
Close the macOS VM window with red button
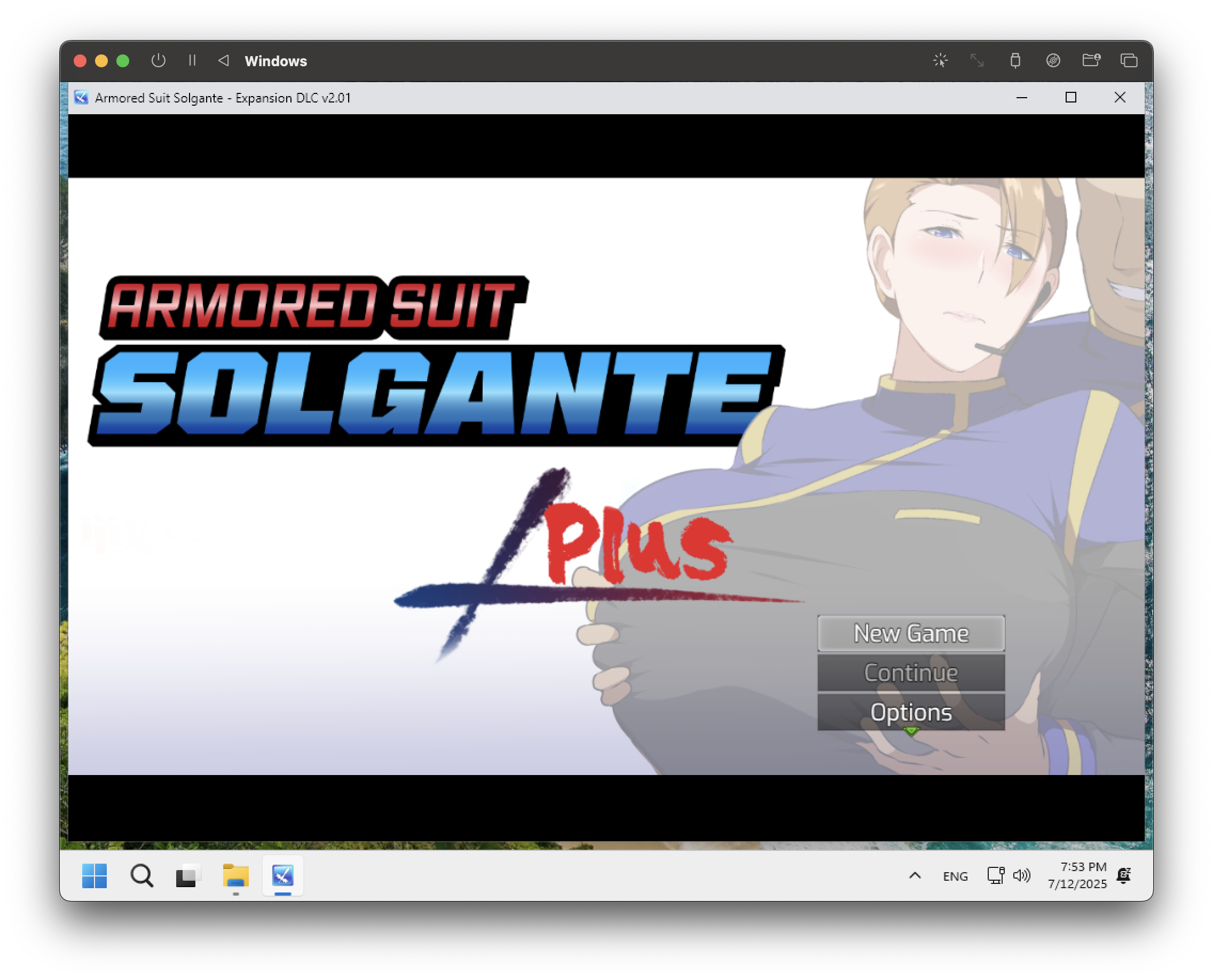click(80, 61)
